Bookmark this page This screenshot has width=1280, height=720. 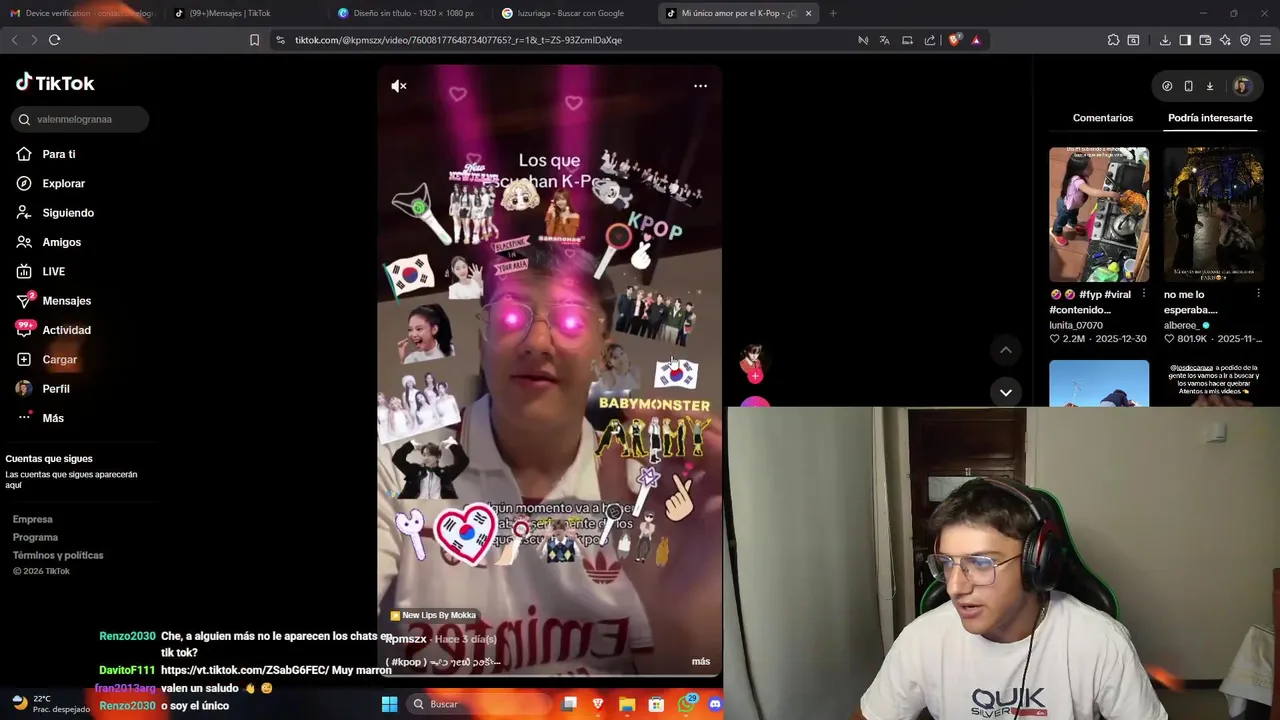click(x=254, y=40)
